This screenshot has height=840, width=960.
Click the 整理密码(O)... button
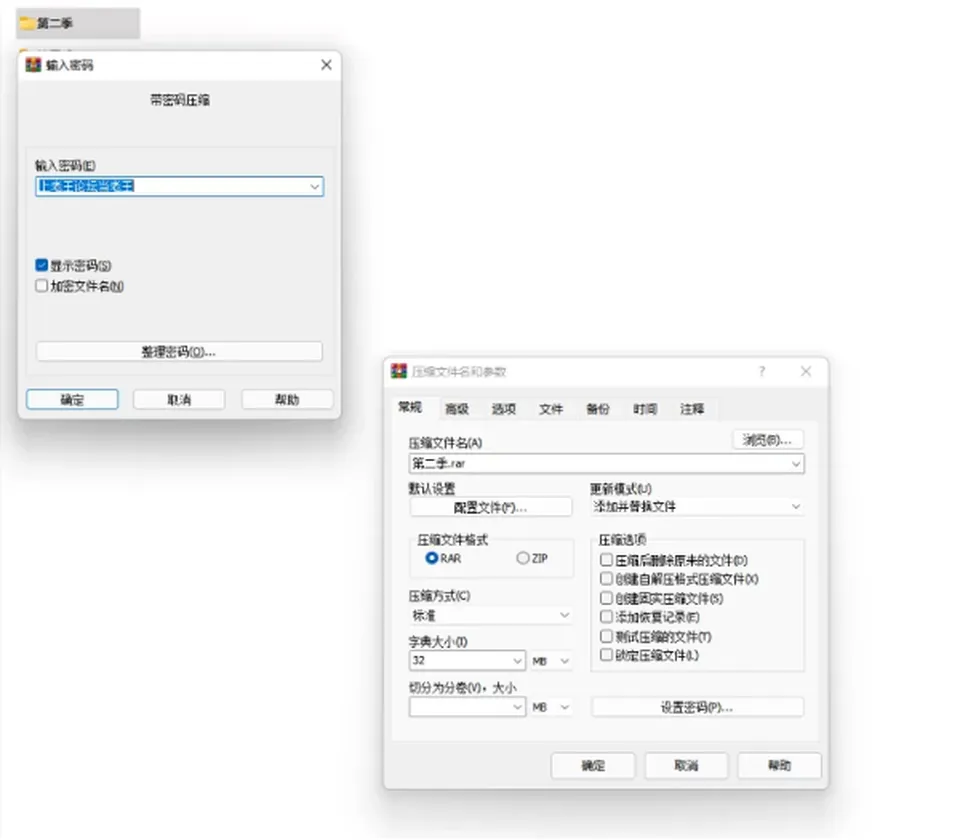pyautogui.click(x=179, y=351)
